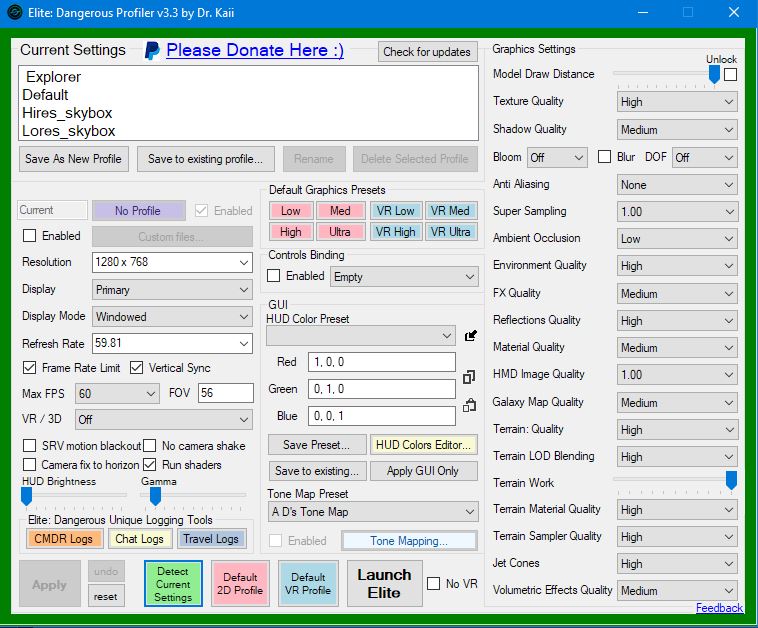Open Volumetric Effects Quality dropdown
758x628 pixels.
click(x=677, y=591)
